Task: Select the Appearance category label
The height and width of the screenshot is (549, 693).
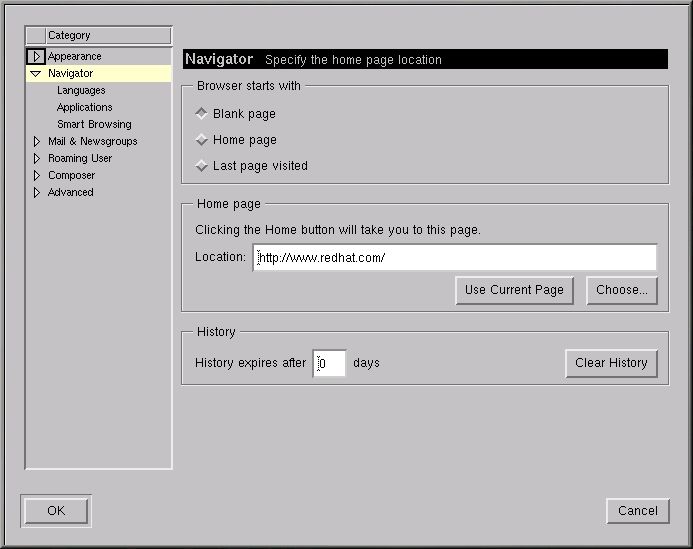Action: (75, 57)
